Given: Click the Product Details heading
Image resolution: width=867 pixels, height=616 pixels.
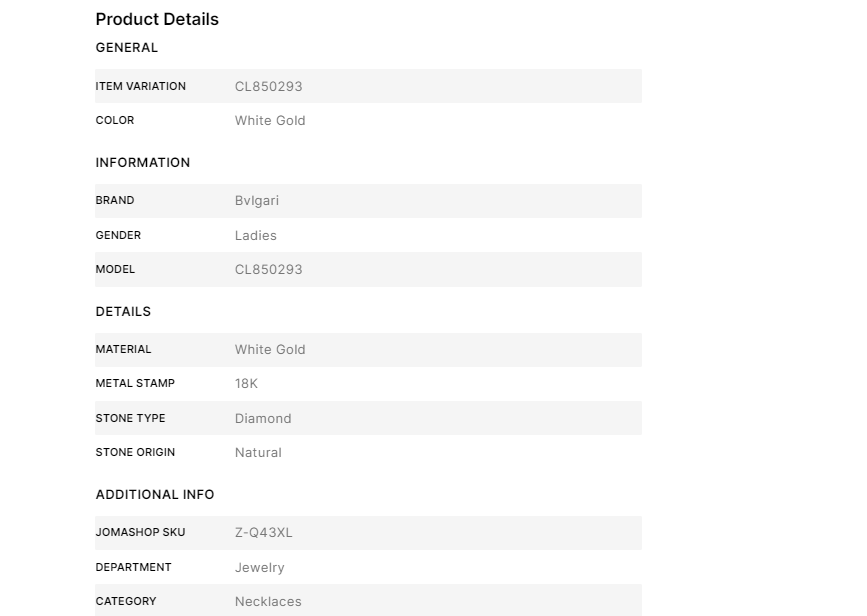Looking at the screenshot, I should pyautogui.click(x=157, y=19).
